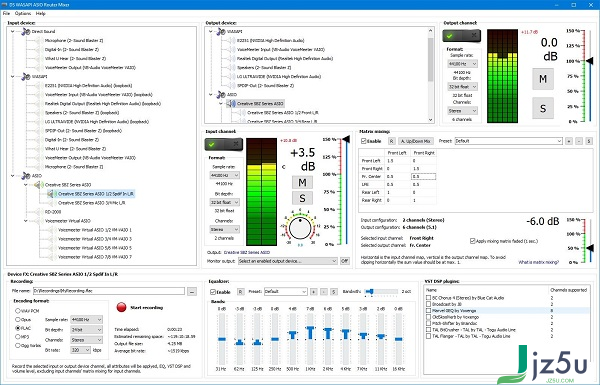This screenshot has height=385, width=600.
Task: Click the S save preset button in Equalizer
Action: coord(334,292)
